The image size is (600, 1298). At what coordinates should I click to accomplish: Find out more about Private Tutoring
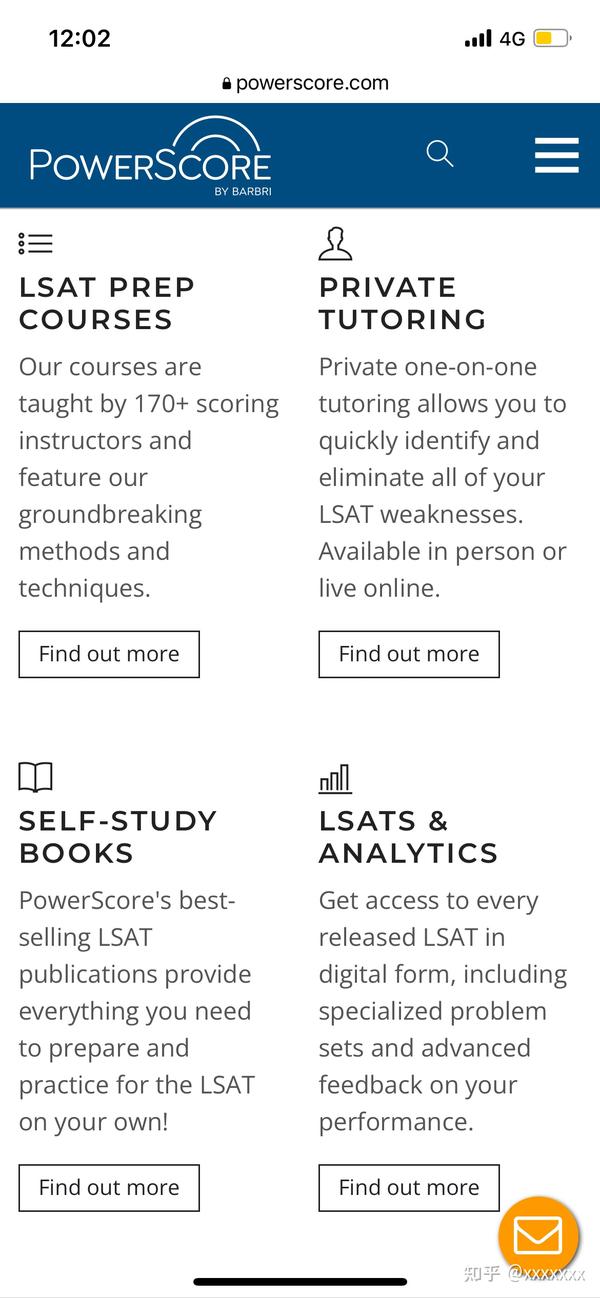tap(408, 654)
